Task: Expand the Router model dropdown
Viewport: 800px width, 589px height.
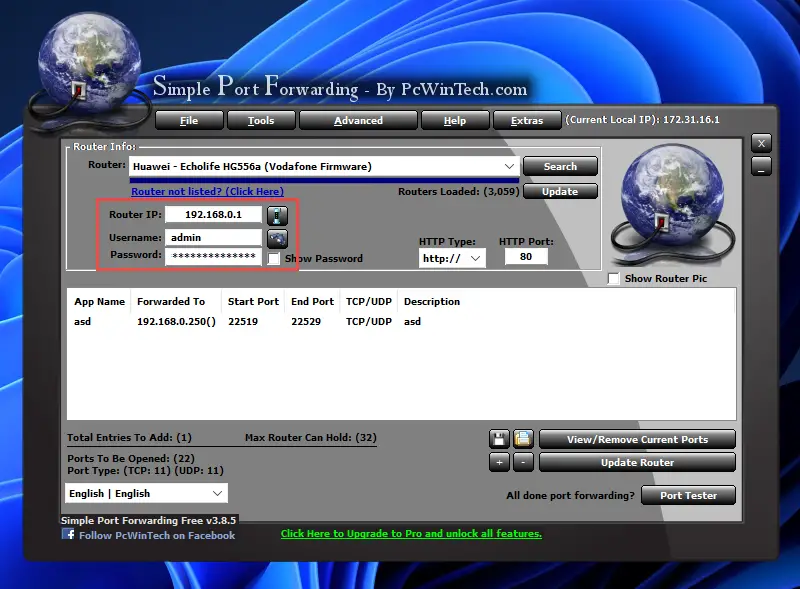Action: pyautogui.click(x=509, y=166)
